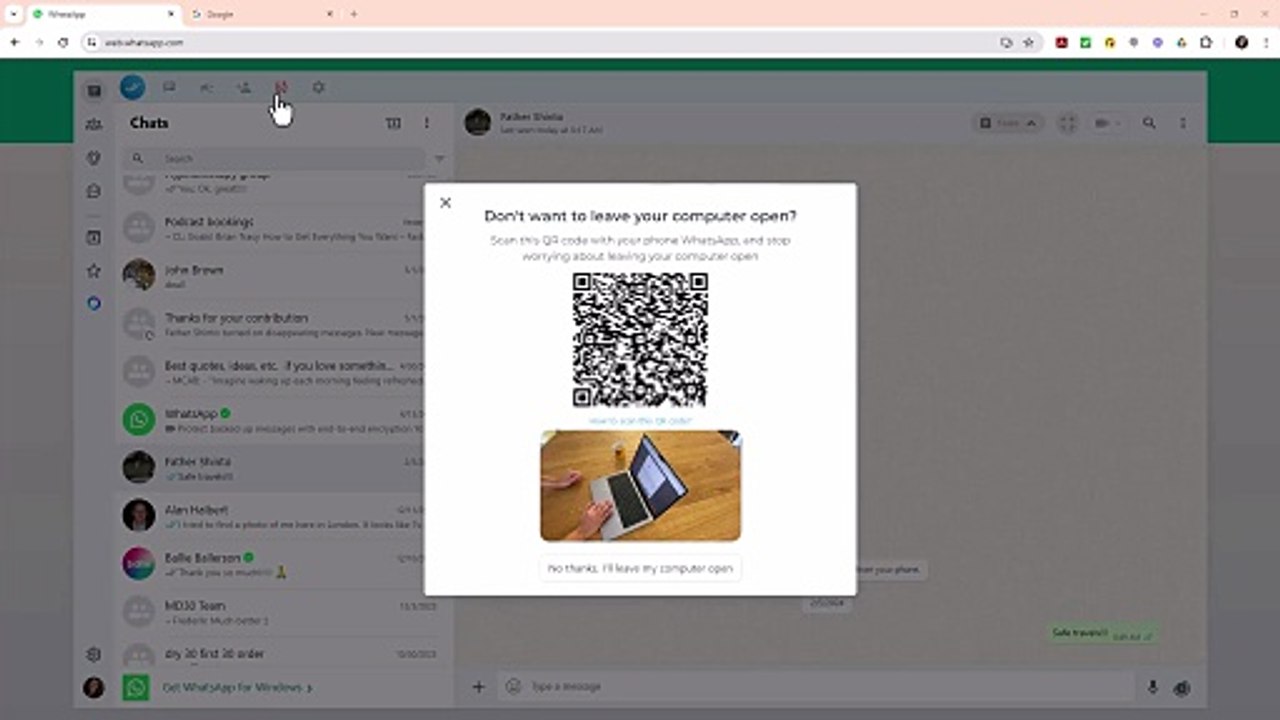Click the green WhatsApp logo at list bottom

click(x=136, y=688)
